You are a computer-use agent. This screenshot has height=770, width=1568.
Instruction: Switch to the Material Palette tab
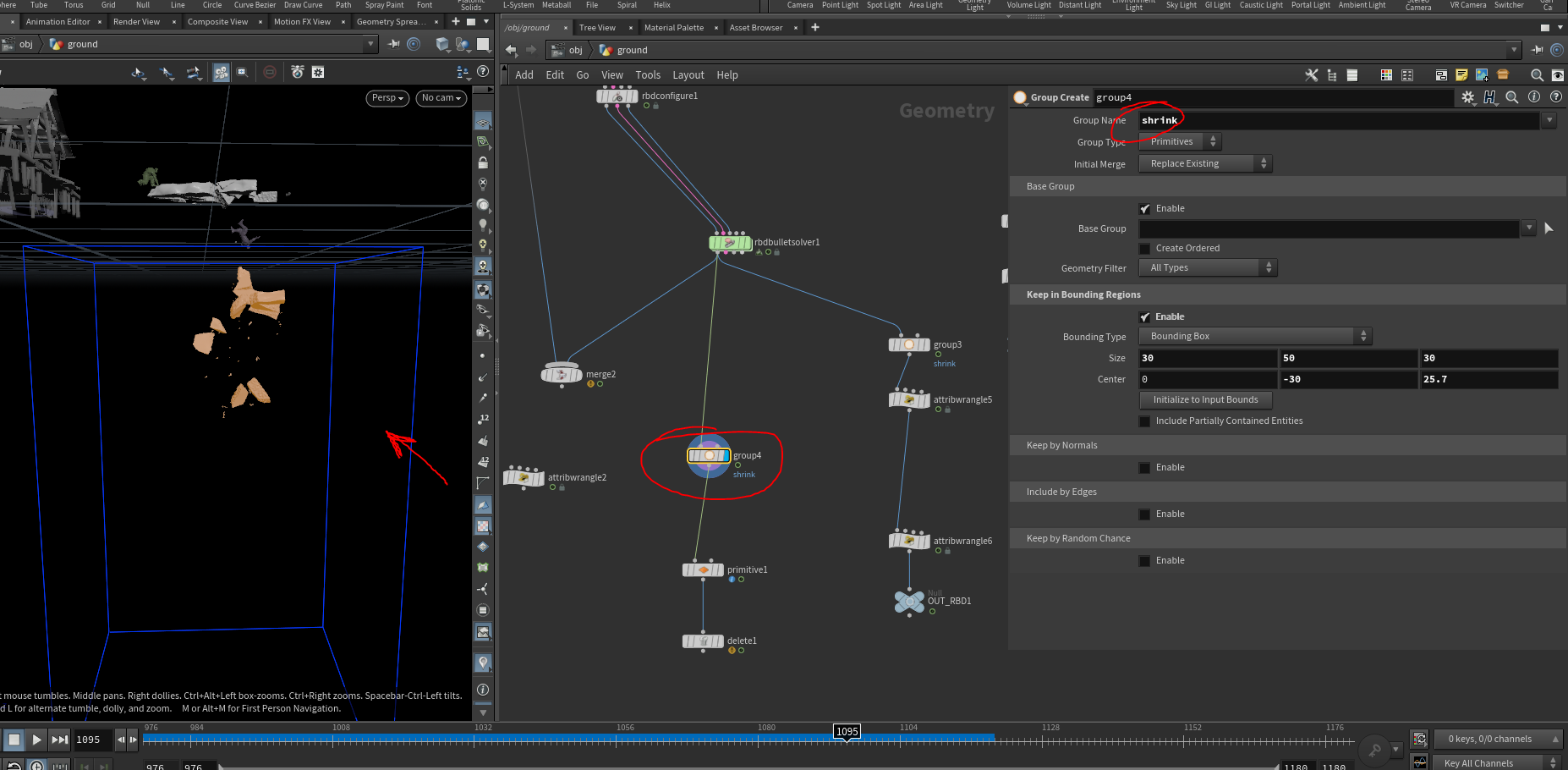[x=673, y=28]
